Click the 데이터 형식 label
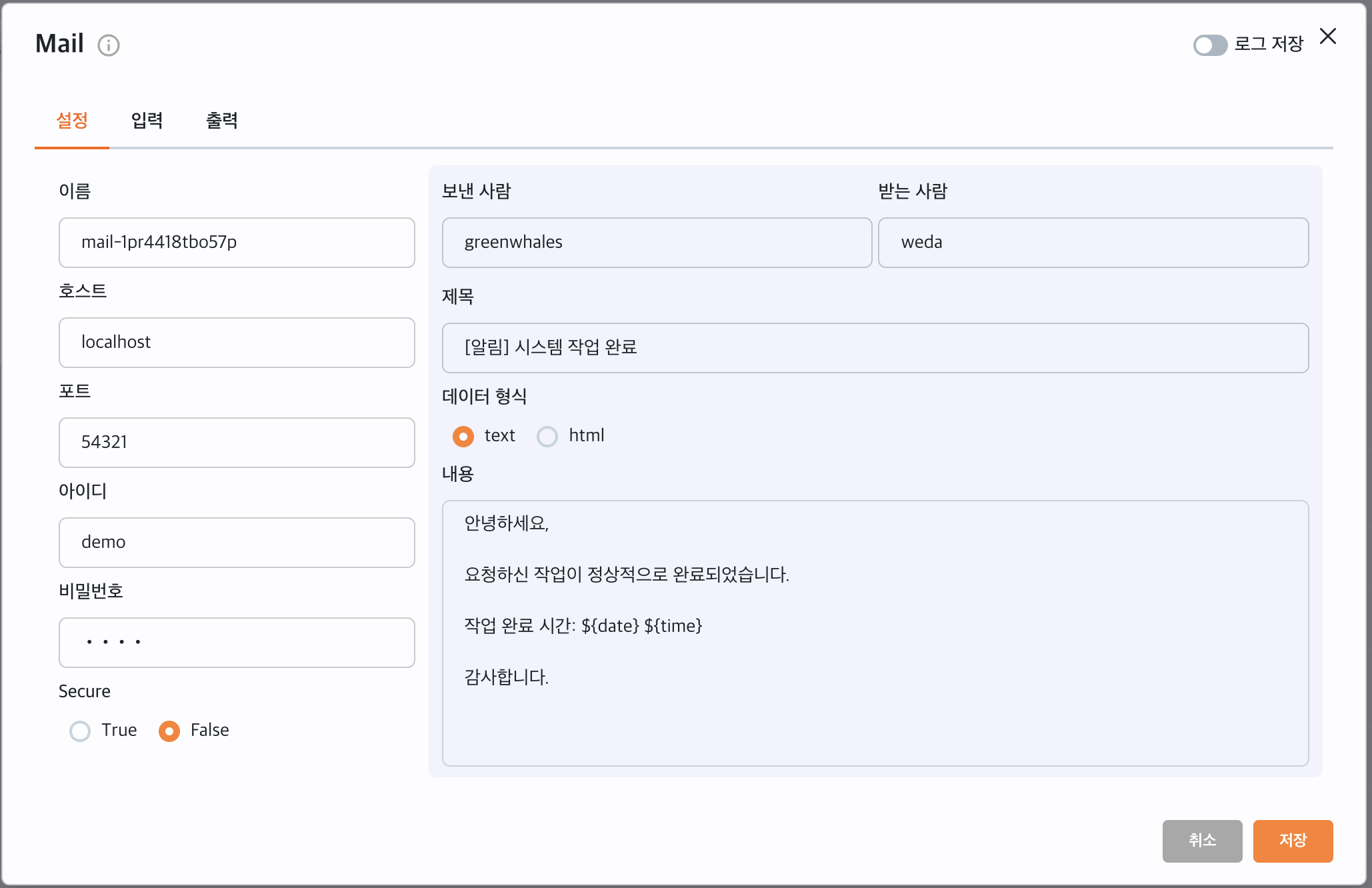The width and height of the screenshot is (1372, 888). 485,397
